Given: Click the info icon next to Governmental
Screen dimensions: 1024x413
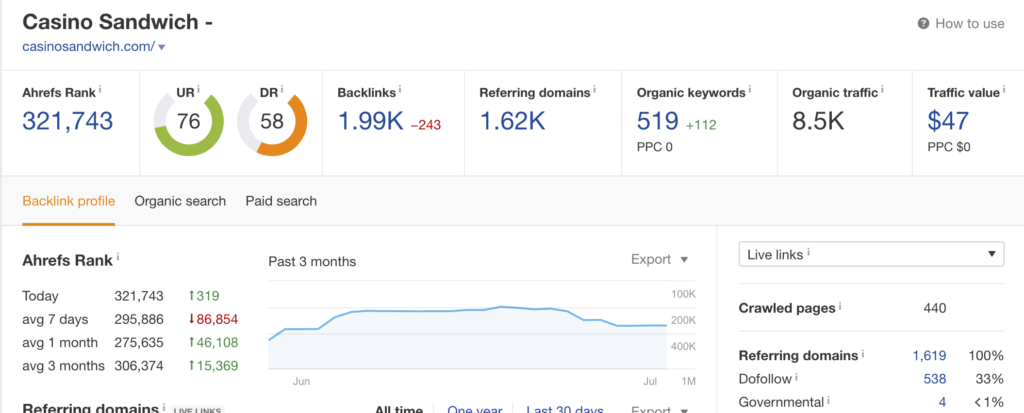Looking at the screenshot, I should (829, 400).
